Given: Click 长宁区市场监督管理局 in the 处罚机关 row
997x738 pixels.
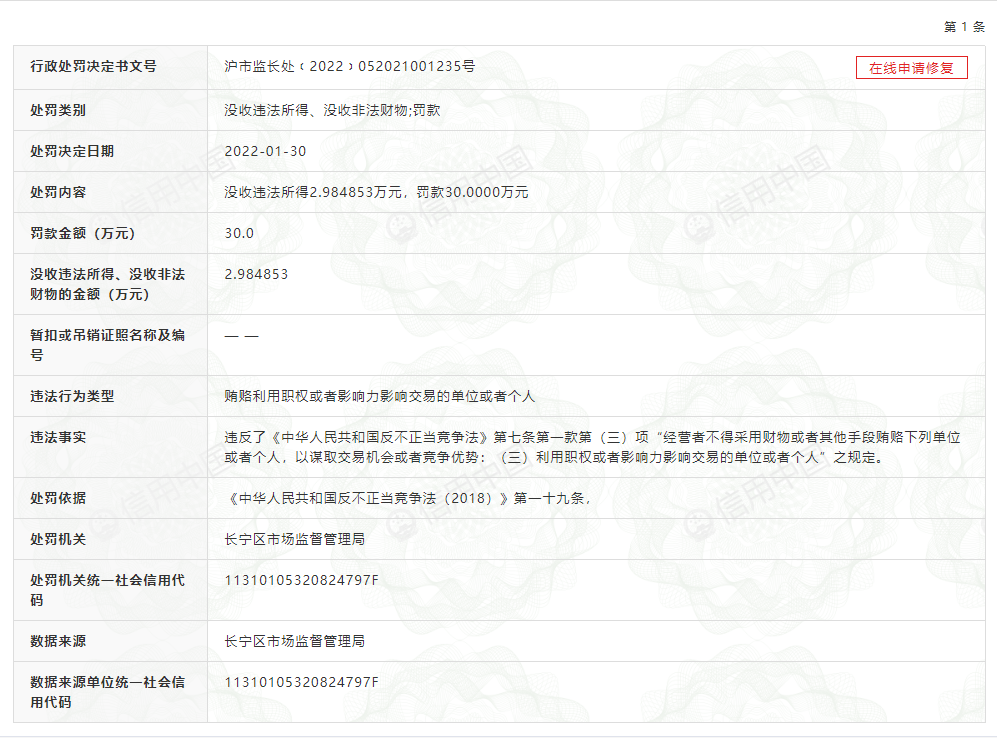Looking at the screenshot, I should point(295,539).
